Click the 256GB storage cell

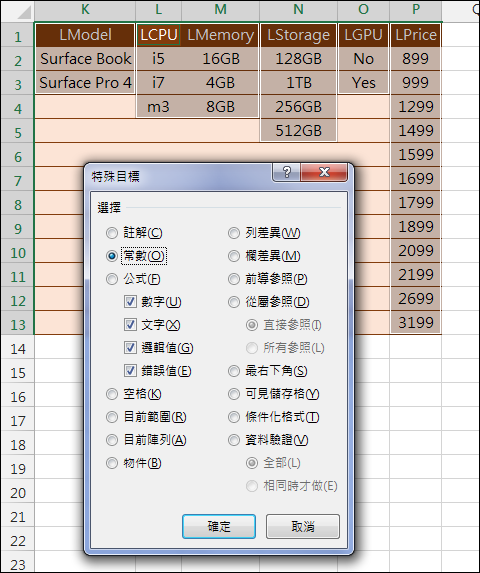click(298, 107)
